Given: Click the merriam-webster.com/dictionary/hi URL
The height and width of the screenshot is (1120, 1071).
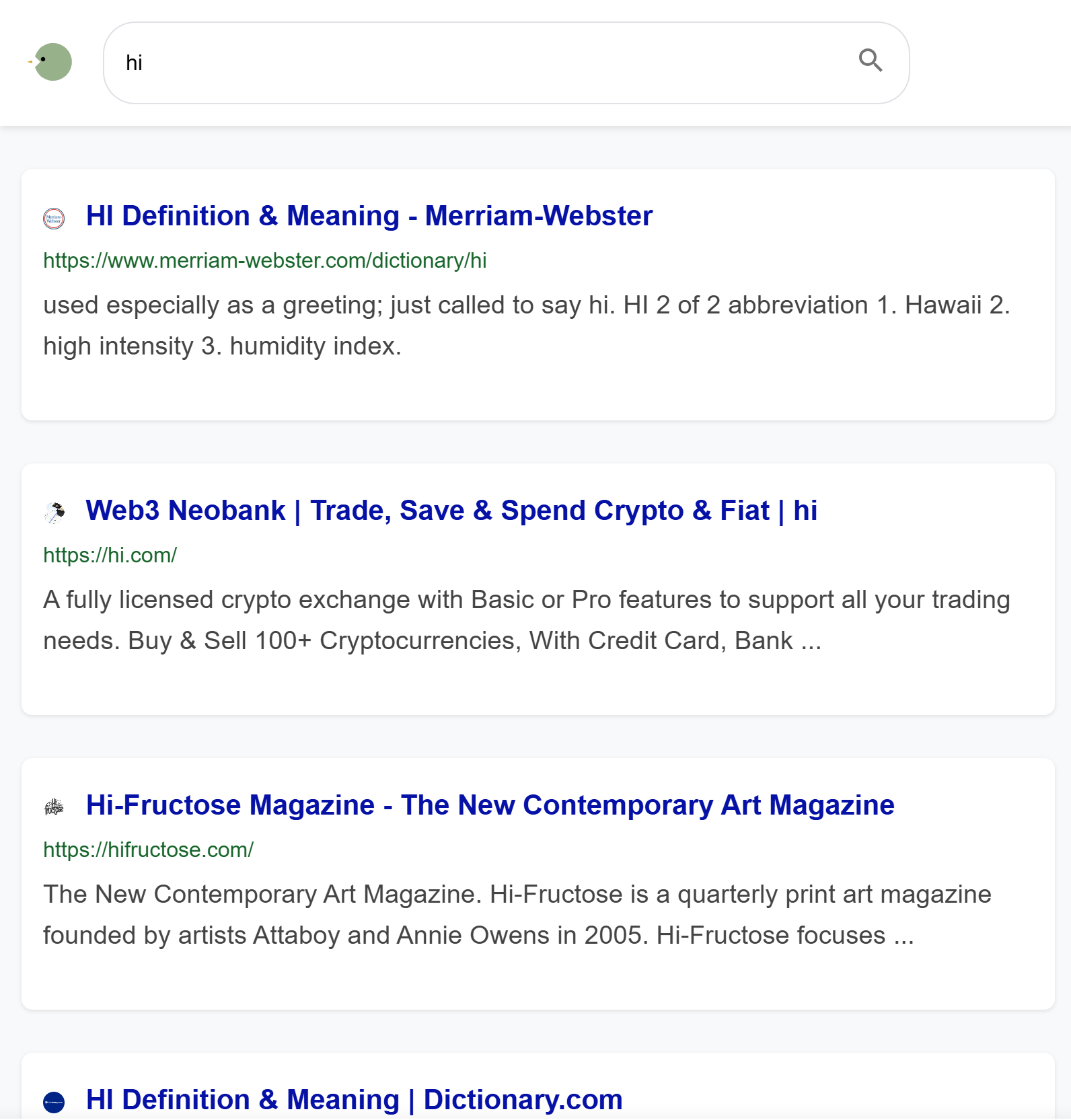Looking at the screenshot, I should pos(265,260).
